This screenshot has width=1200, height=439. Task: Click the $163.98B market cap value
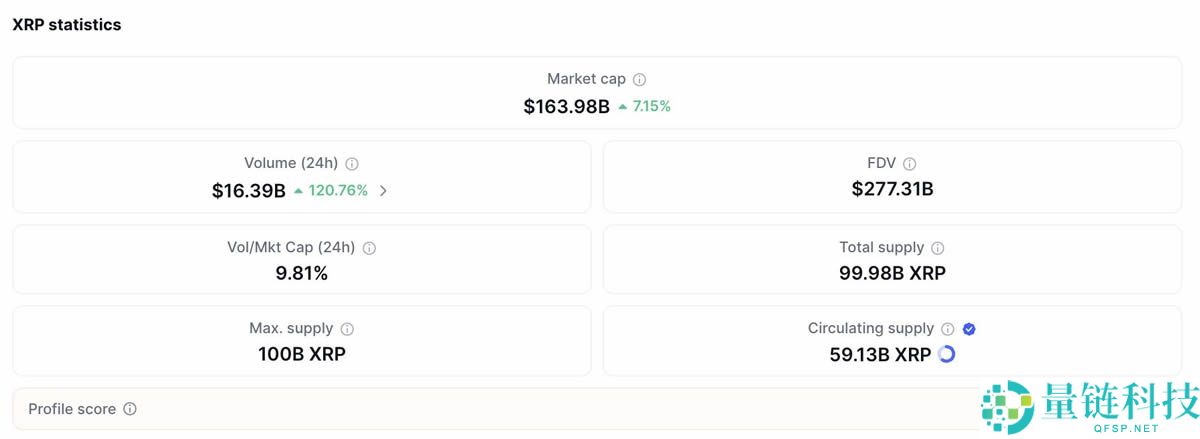566,106
